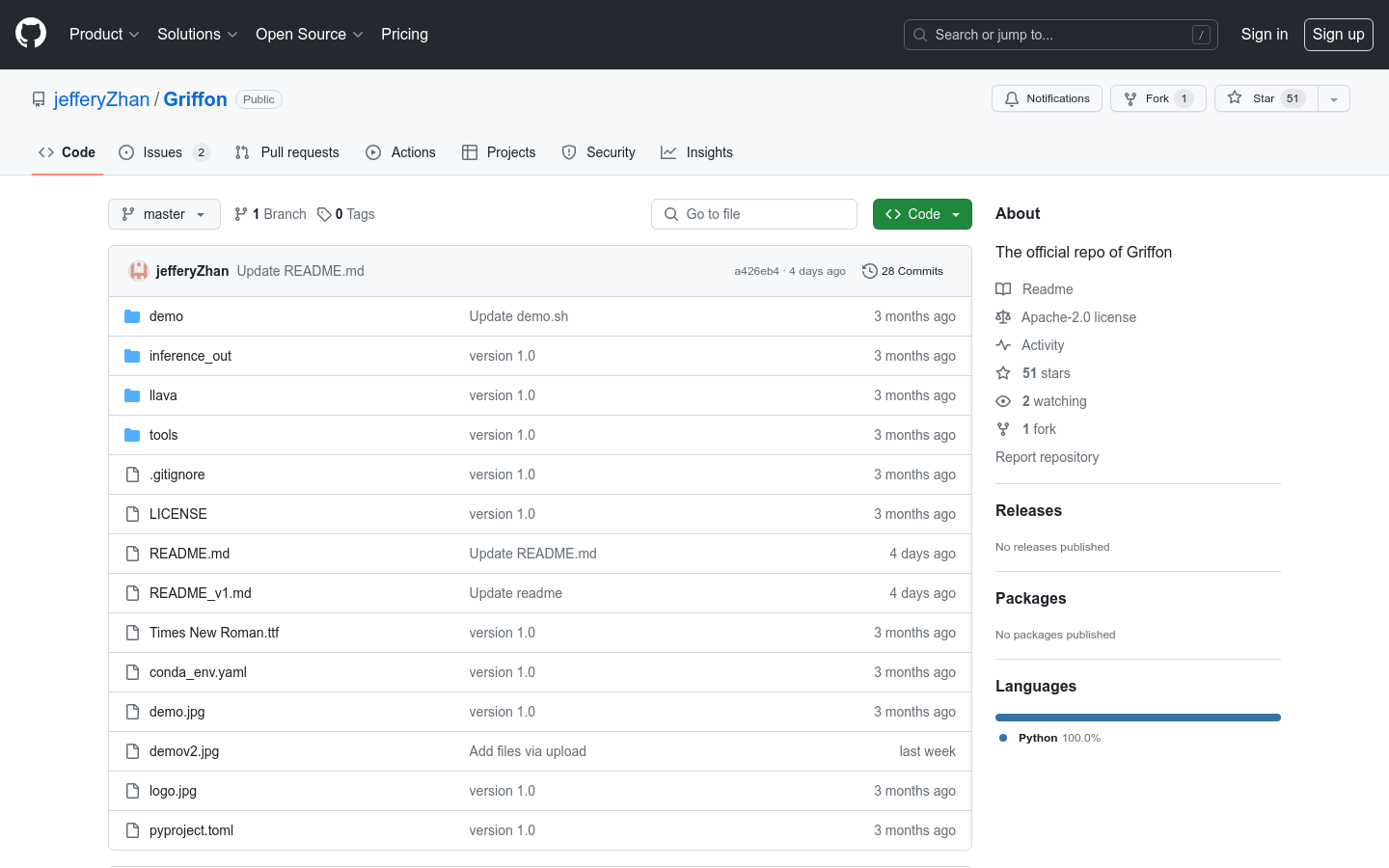View the 1 fork link in About
This screenshot has height=868, width=1389.
[x=1026, y=429]
